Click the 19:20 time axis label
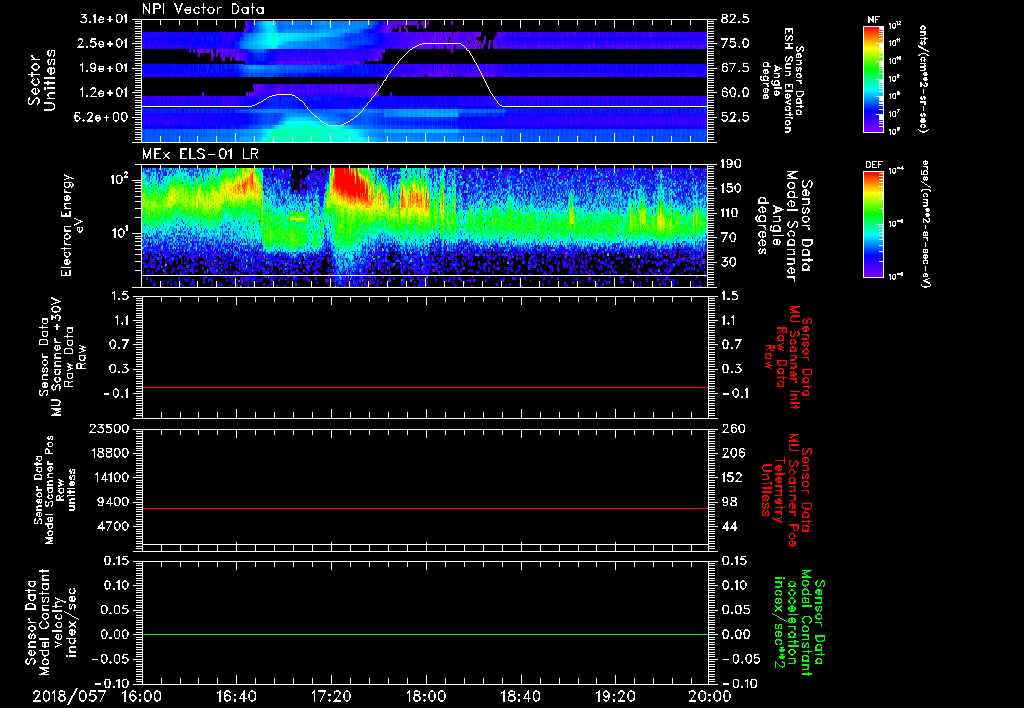The height and width of the screenshot is (708, 1024). pyautogui.click(x=615, y=696)
